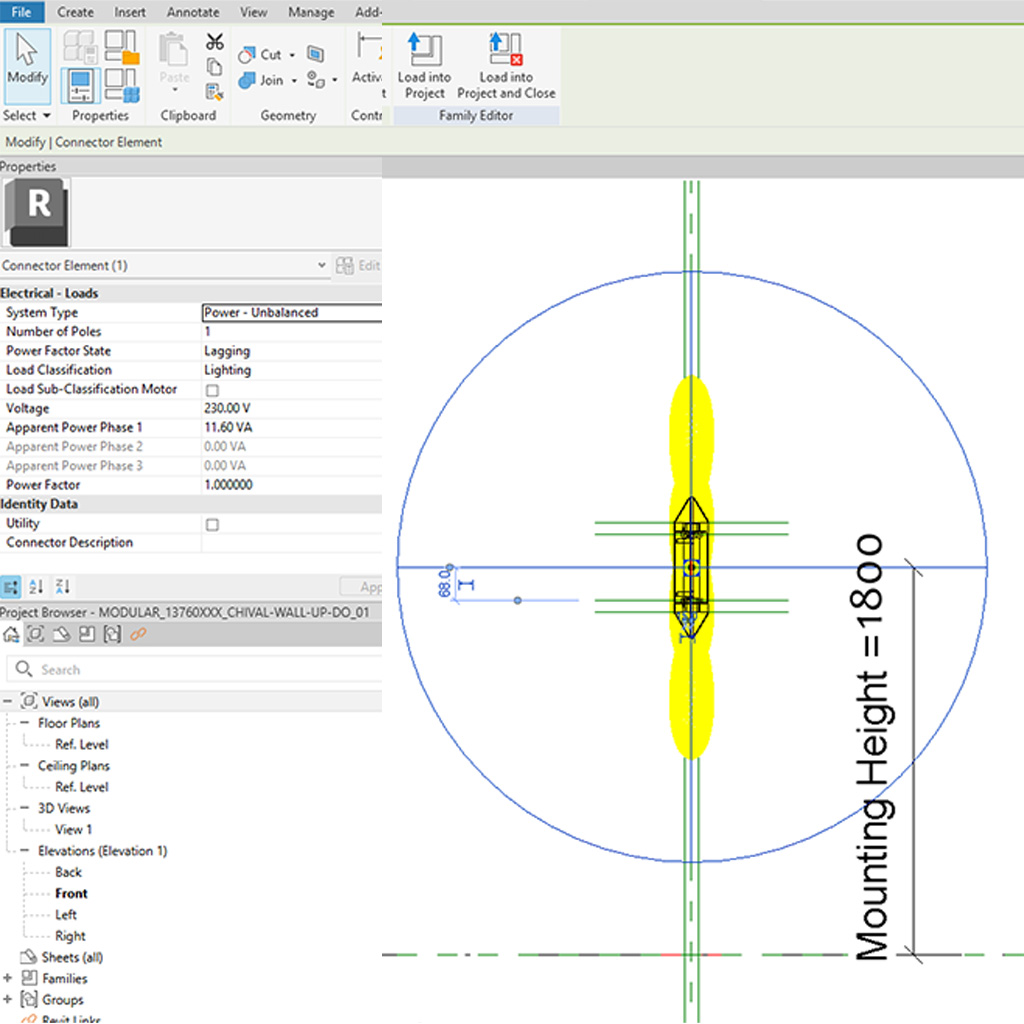
Task: Open the Front elevation view
Action: point(71,893)
